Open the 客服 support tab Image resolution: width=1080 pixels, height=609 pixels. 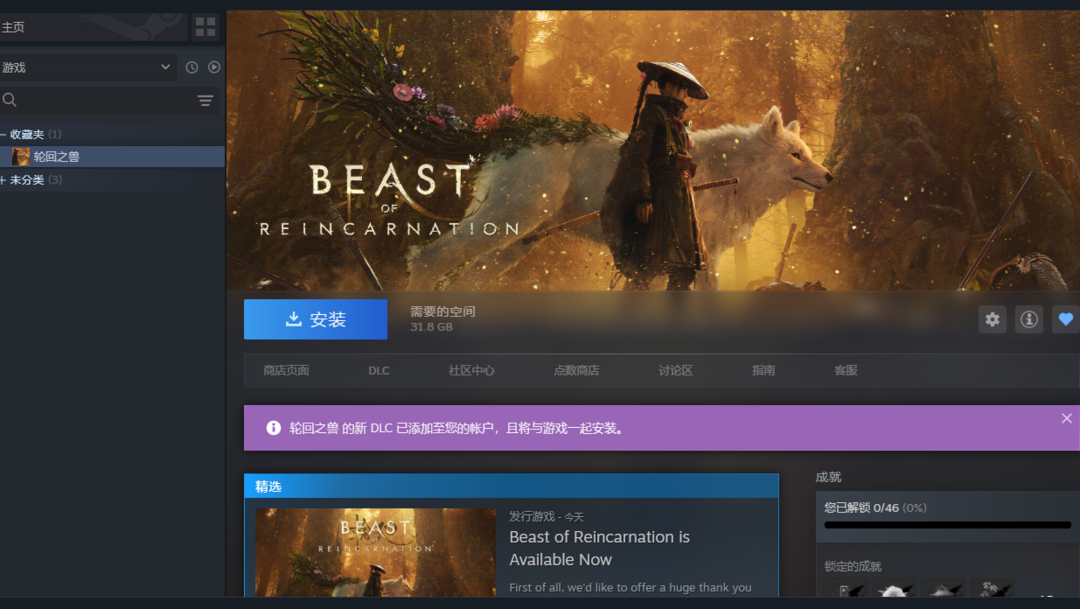click(846, 370)
